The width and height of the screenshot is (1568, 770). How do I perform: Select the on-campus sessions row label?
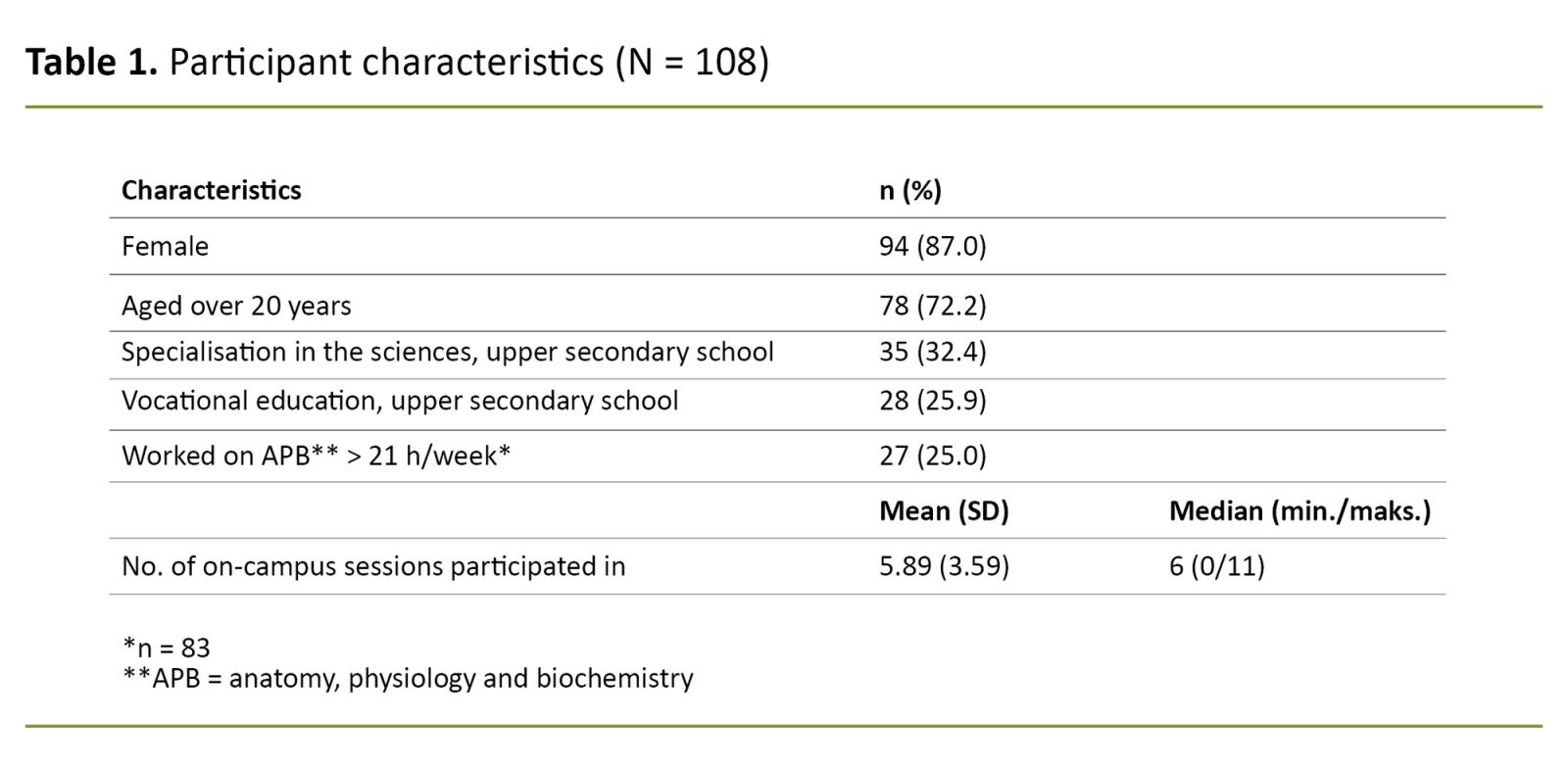click(x=372, y=566)
